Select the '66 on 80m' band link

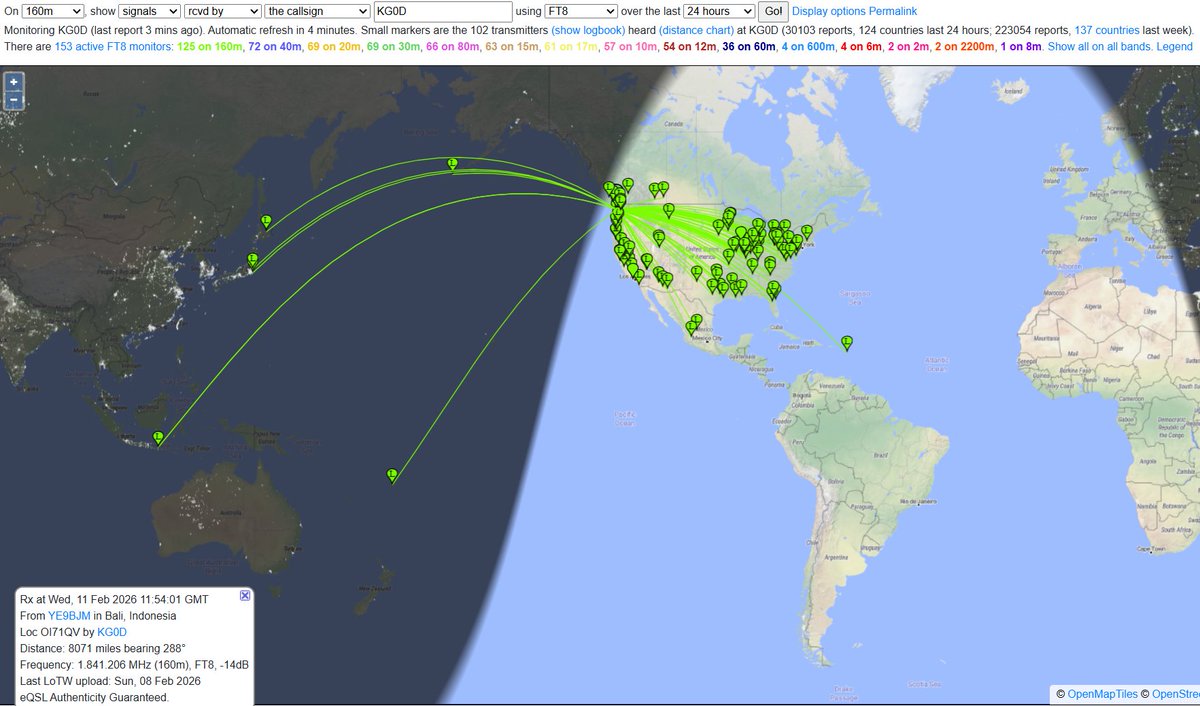454,47
